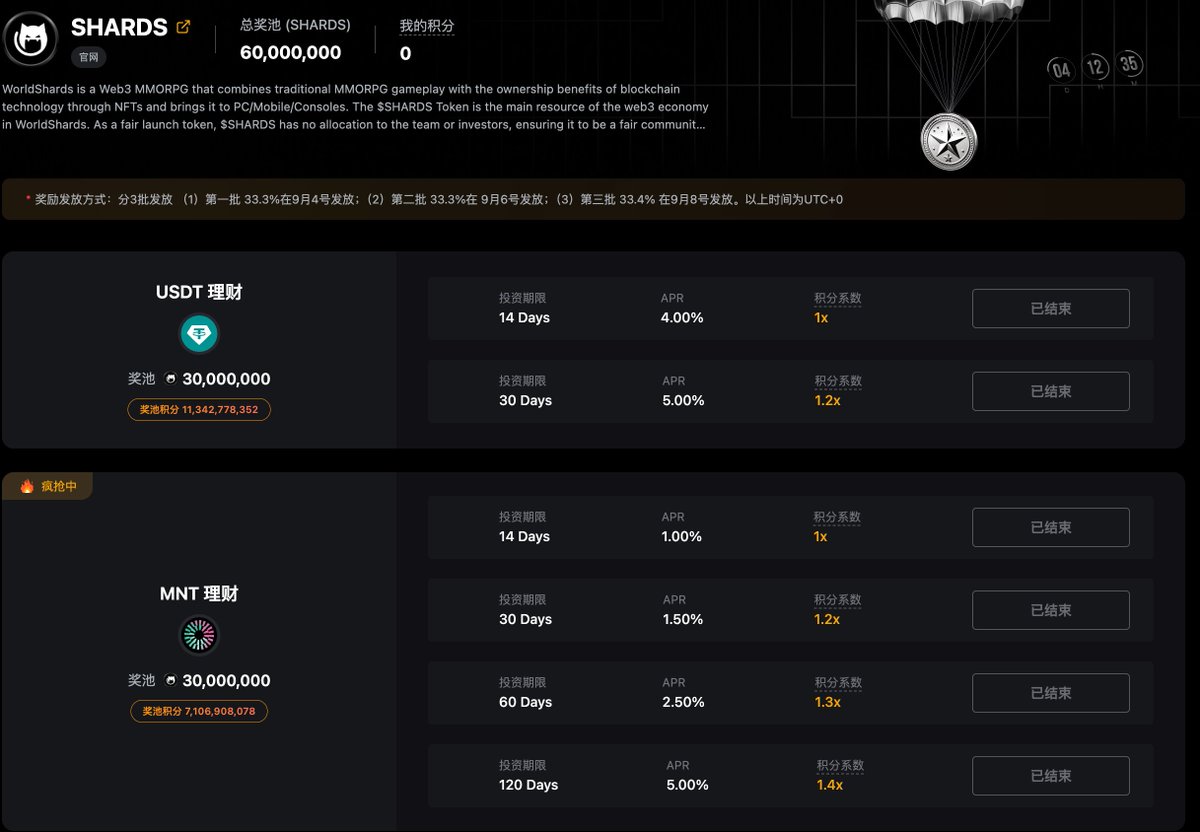This screenshot has width=1200, height=832.
Task: Click the 奖池积分 7,106,908,078 badge
Action: click(x=199, y=712)
